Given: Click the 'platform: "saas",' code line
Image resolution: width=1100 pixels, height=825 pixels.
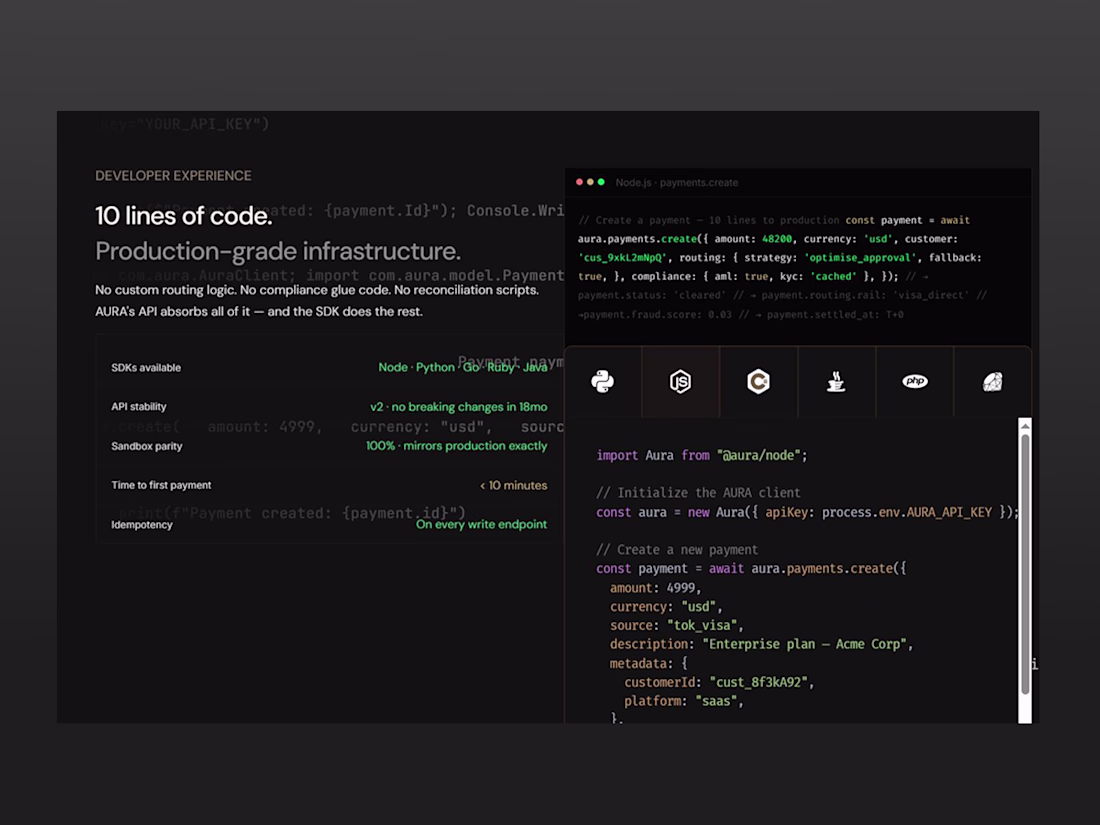Looking at the screenshot, I should point(683,701).
